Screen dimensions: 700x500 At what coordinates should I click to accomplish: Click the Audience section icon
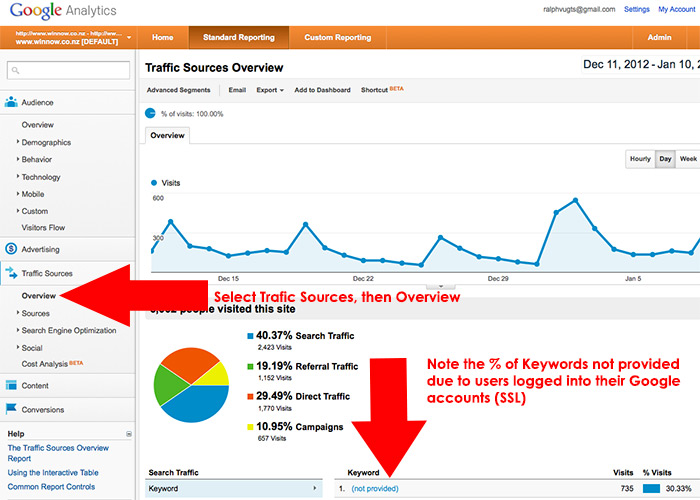11,102
